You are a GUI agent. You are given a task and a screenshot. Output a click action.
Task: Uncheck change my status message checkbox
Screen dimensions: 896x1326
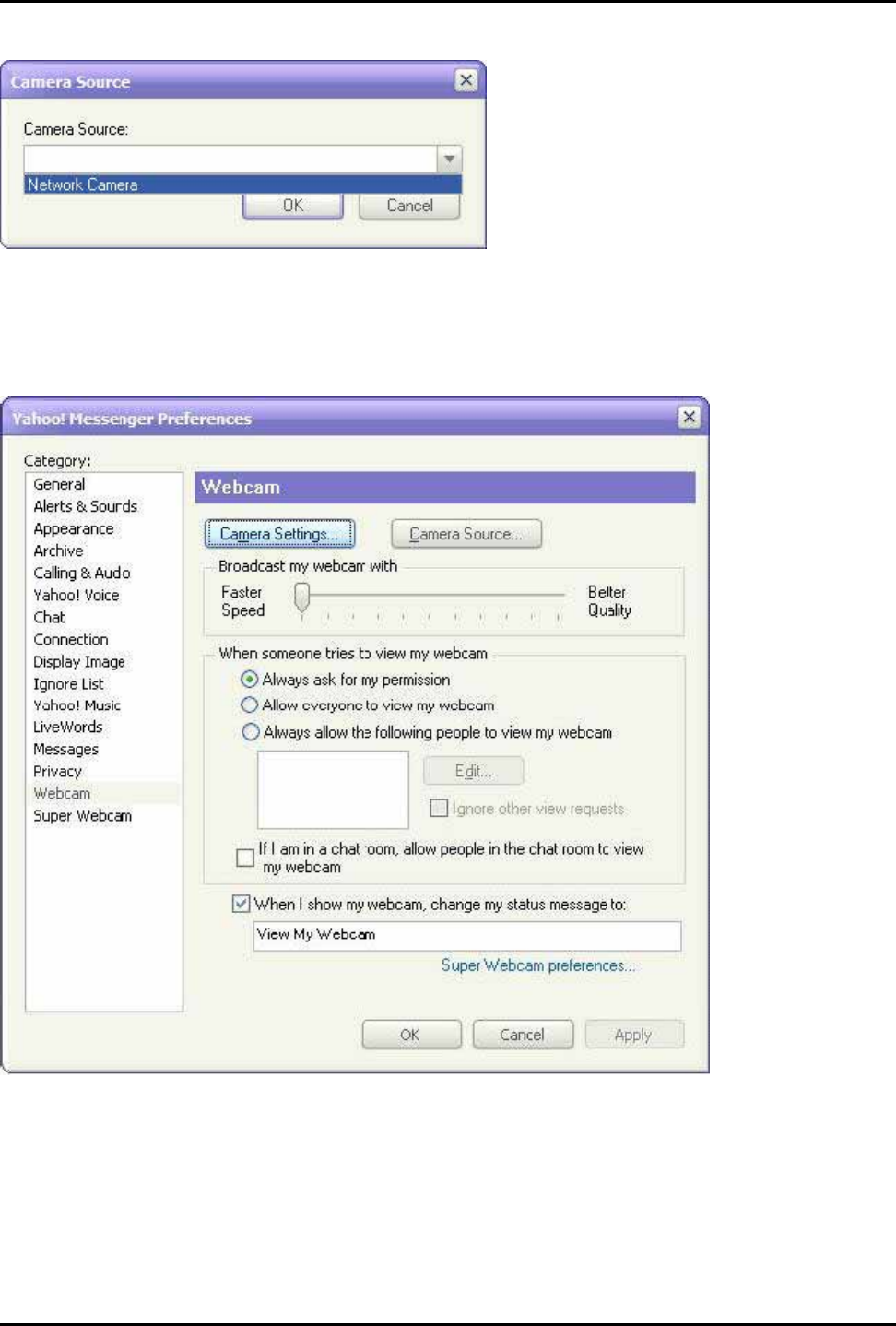pyautogui.click(x=241, y=904)
